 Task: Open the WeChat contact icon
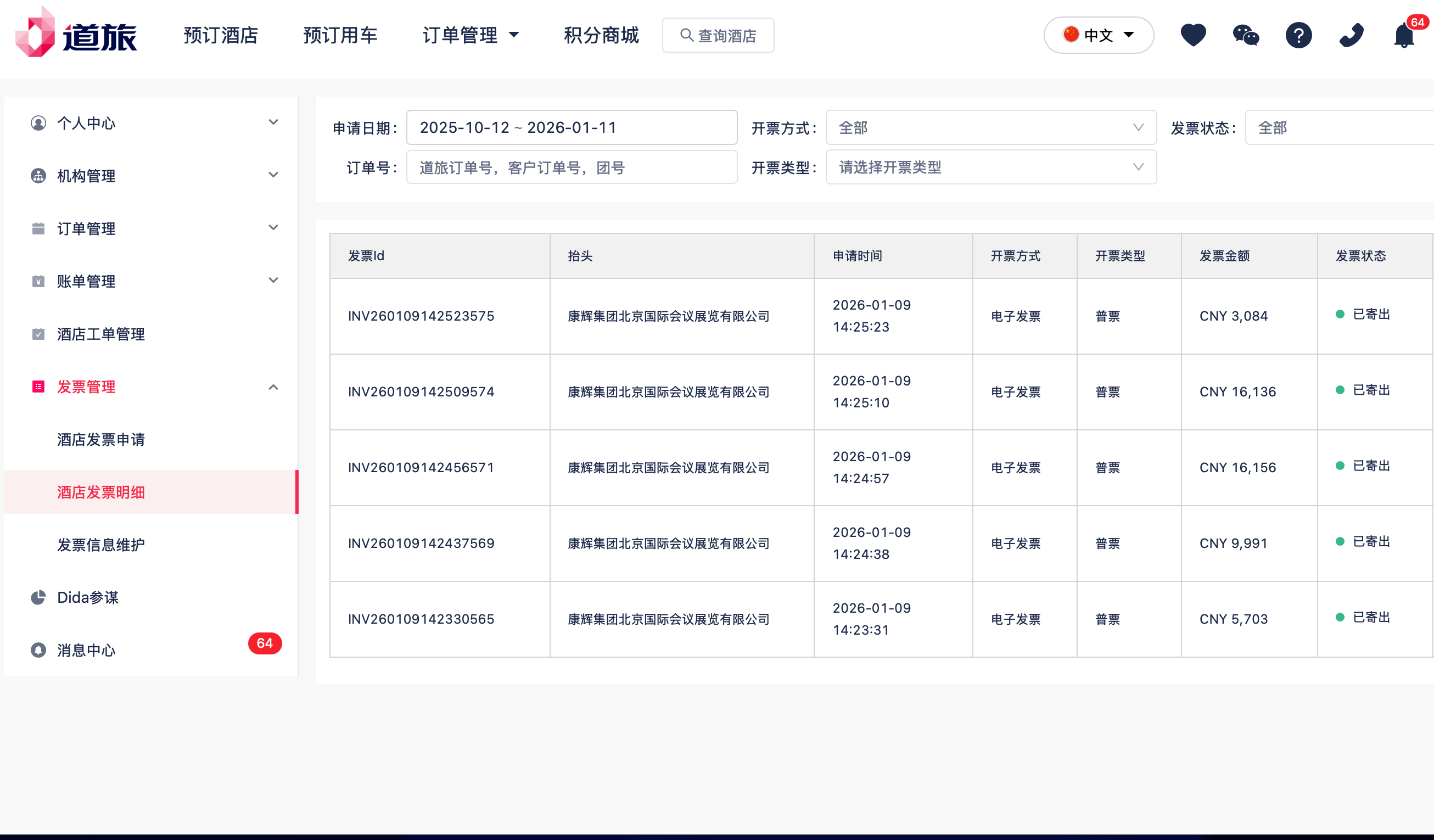[x=1246, y=35]
